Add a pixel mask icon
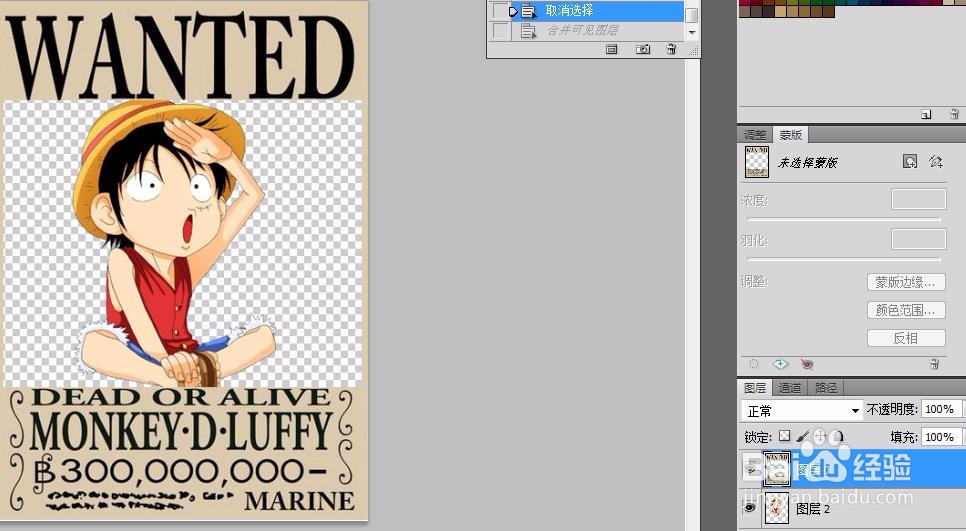 (909, 161)
